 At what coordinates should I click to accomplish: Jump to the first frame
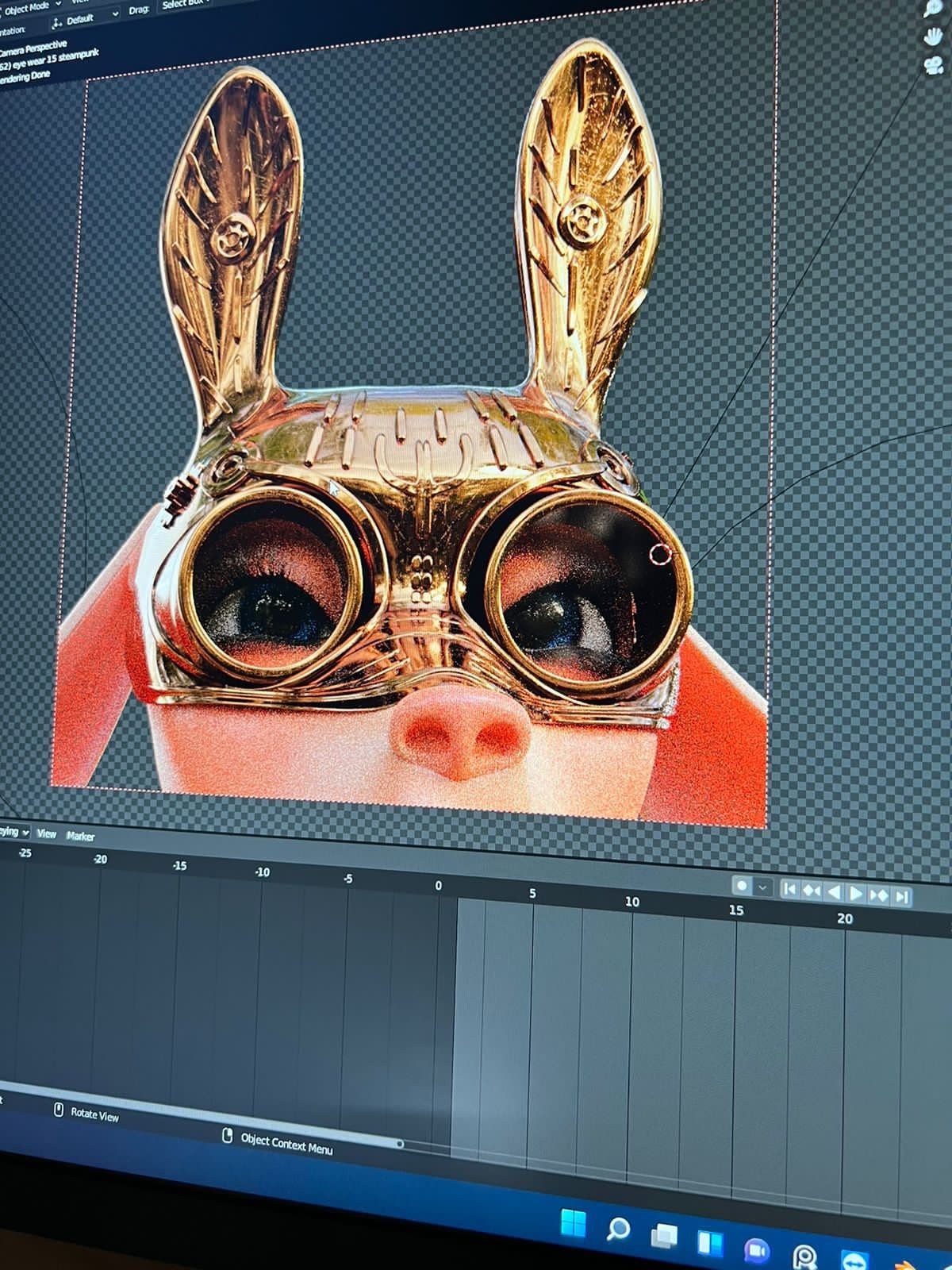point(789,889)
